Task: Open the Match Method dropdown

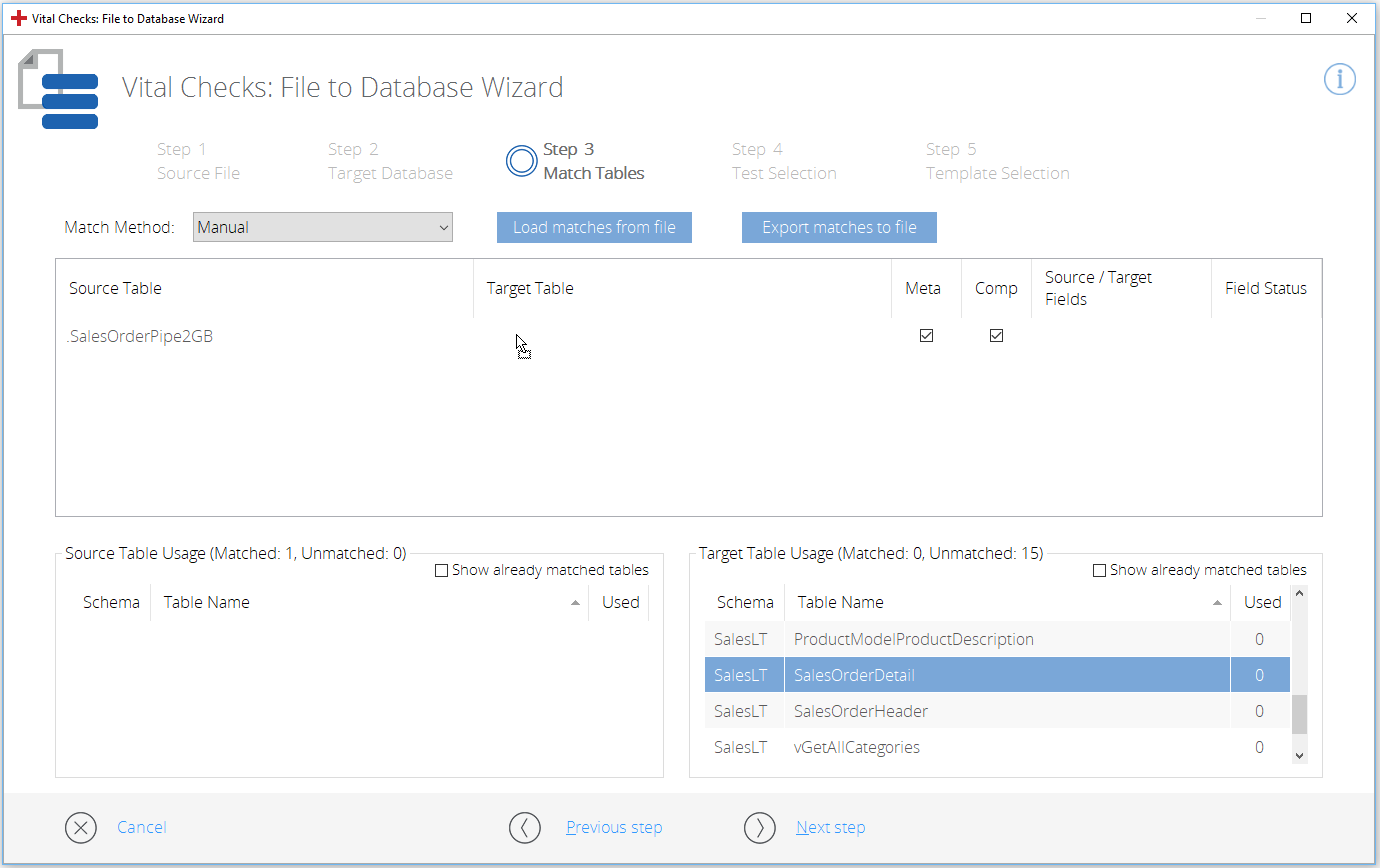Action: tap(322, 227)
